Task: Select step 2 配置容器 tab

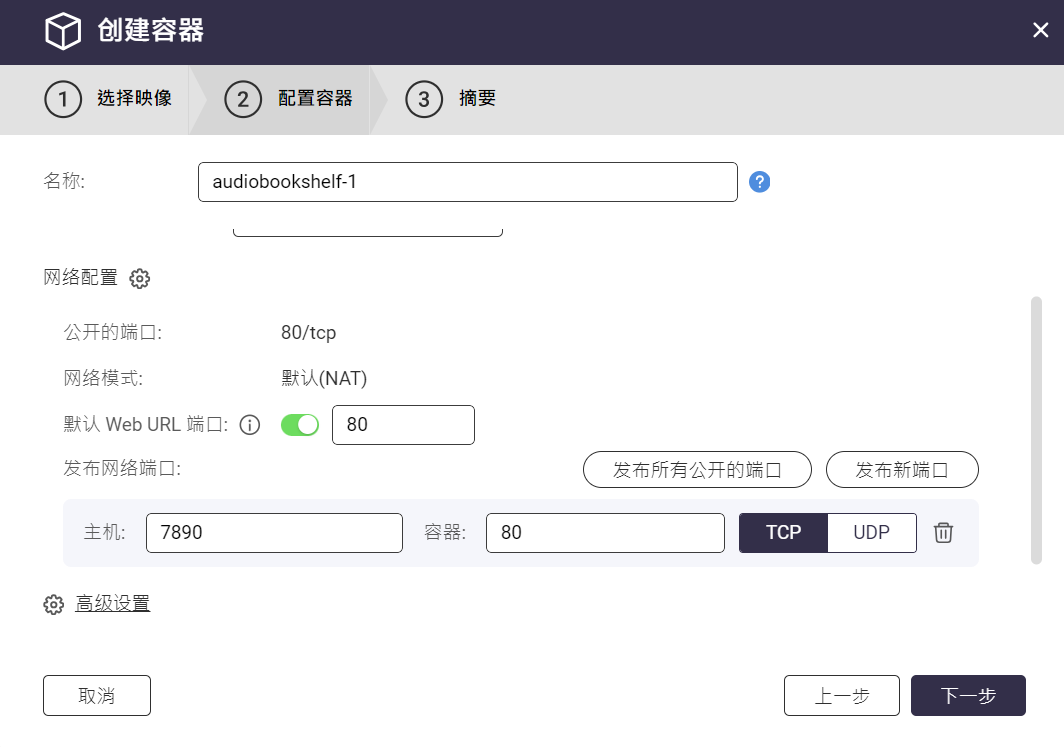Action: [x=289, y=99]
